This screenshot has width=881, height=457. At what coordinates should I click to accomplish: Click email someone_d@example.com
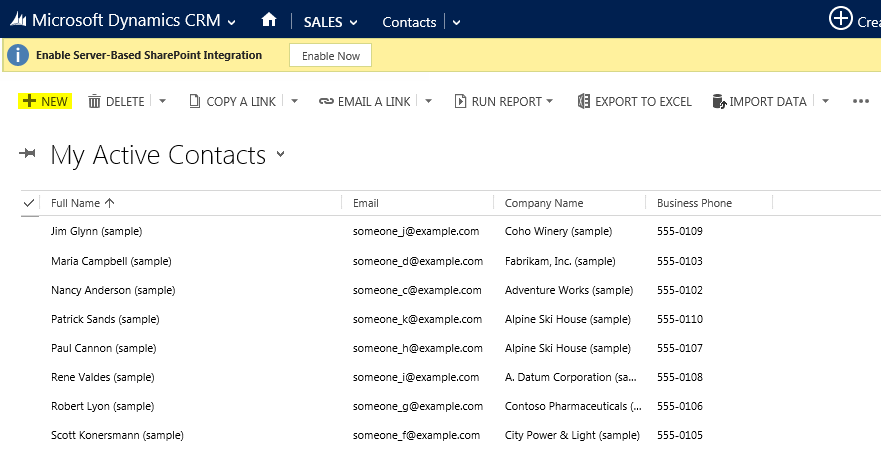(418, 261)
